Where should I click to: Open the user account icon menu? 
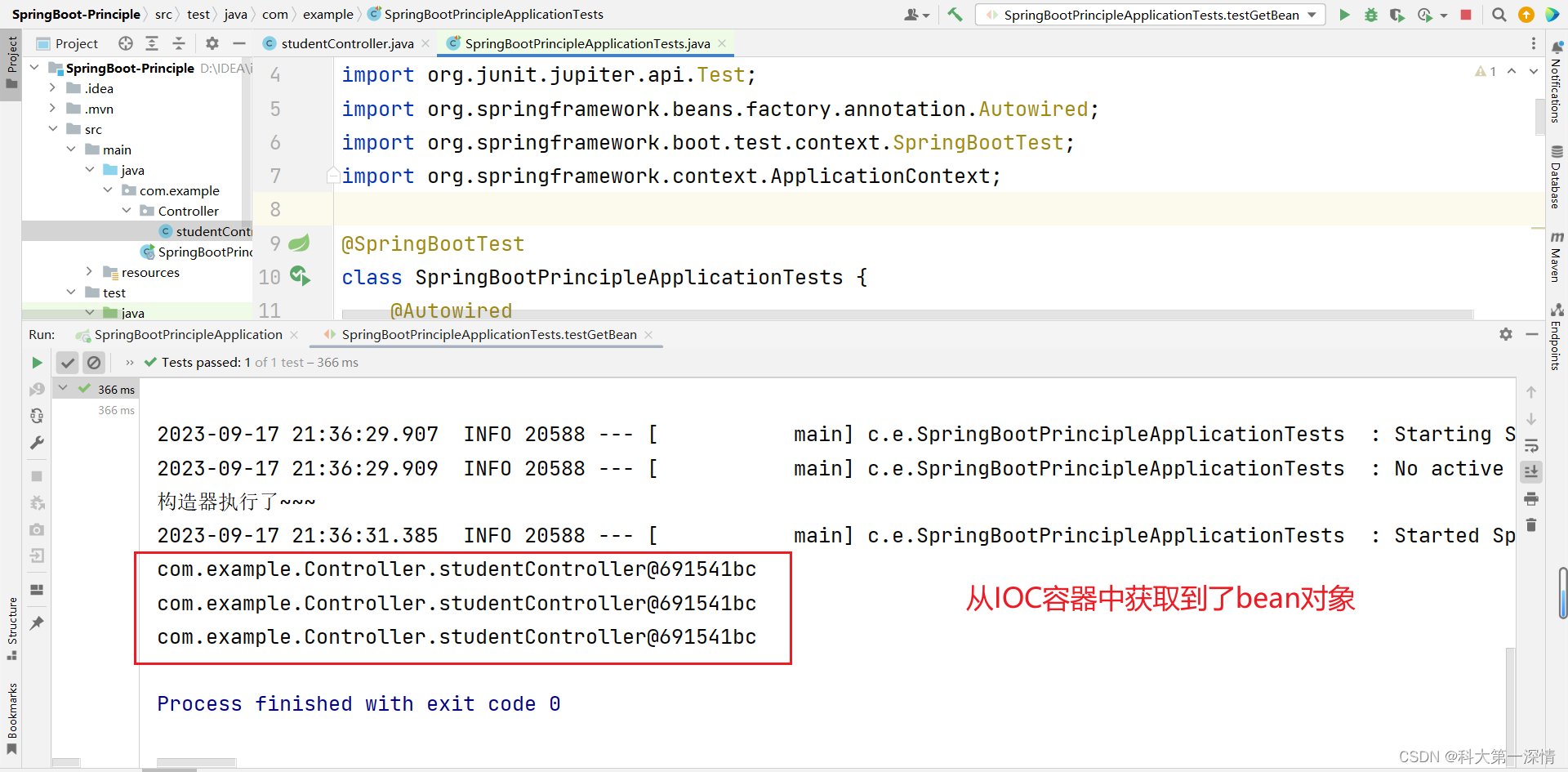click(916, 15)
